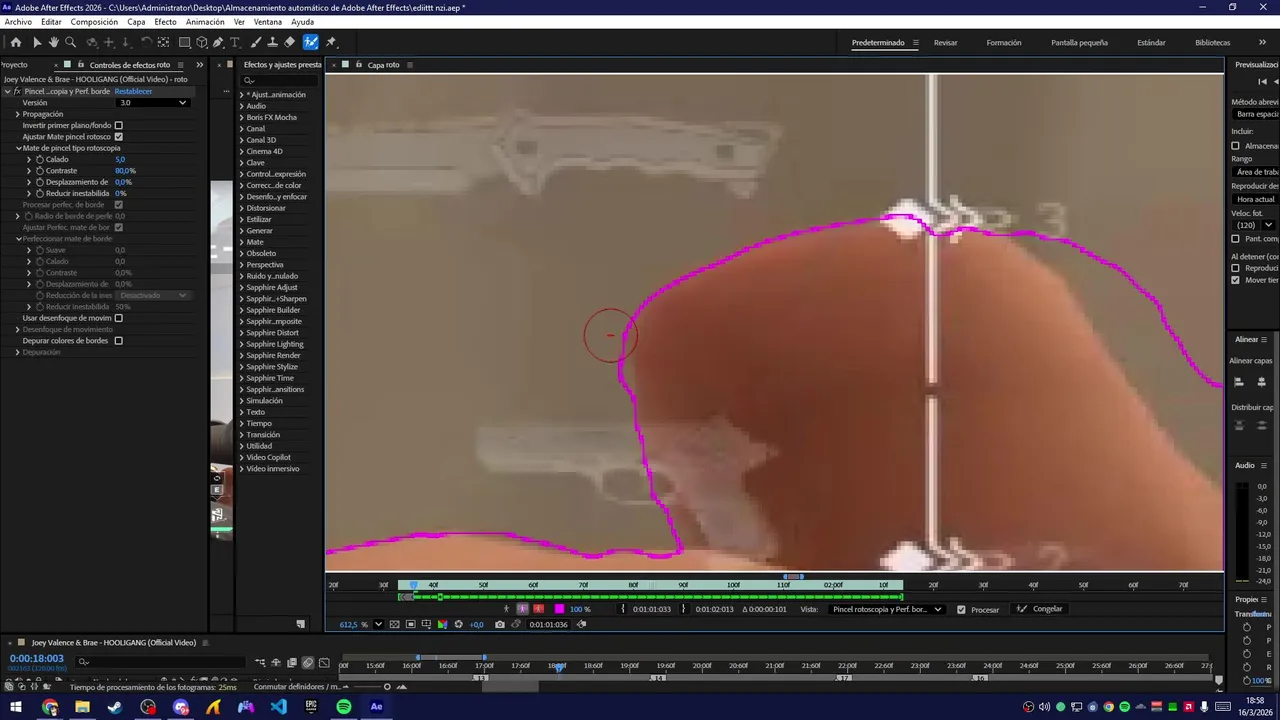The height and width of the screenshot is (720, 1280).
Task: Select the Roto Brush tool
Action: (311, 42)
